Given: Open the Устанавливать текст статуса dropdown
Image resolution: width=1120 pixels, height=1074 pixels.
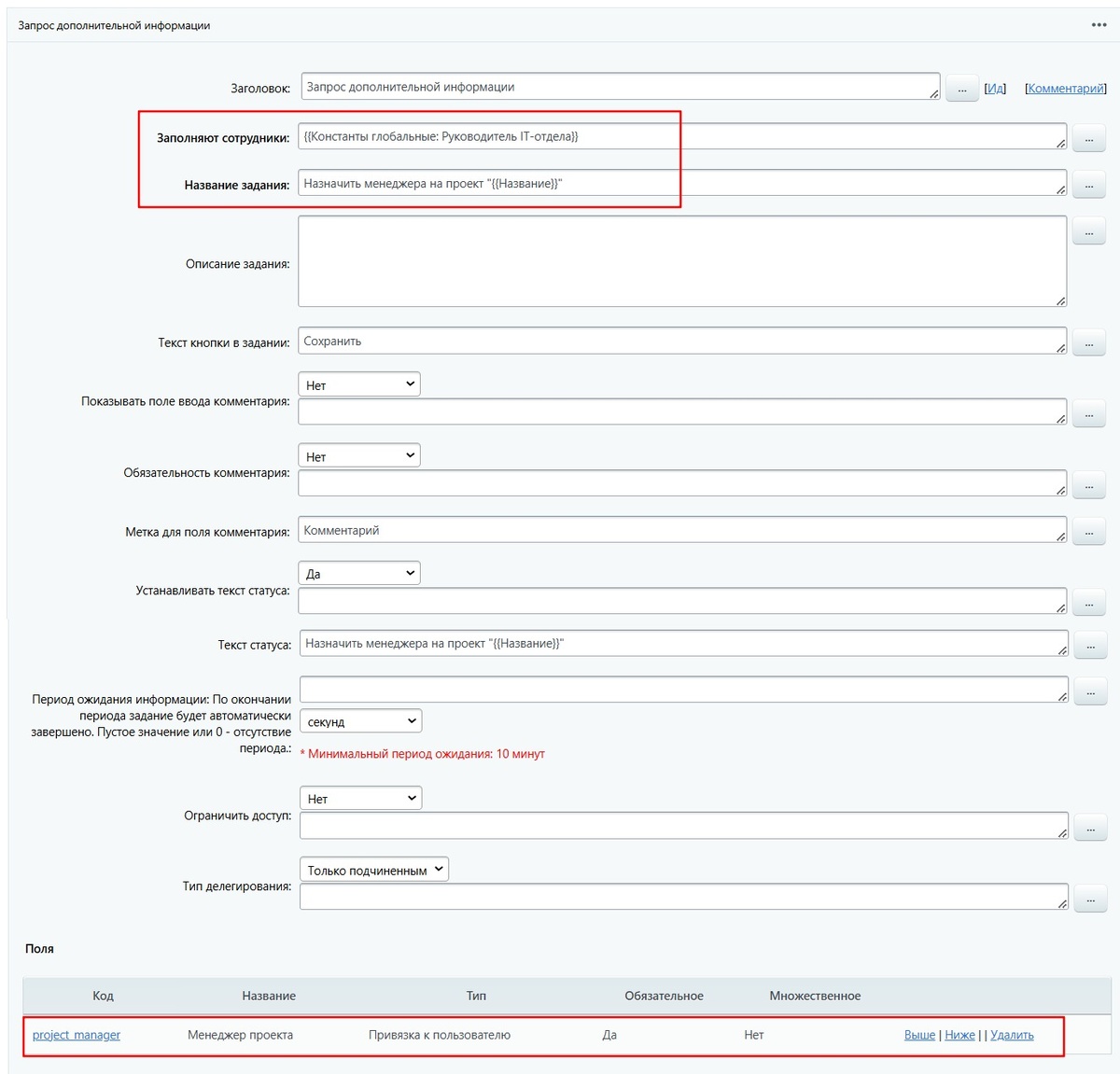Looking at the screenshot, I should 359,573.
